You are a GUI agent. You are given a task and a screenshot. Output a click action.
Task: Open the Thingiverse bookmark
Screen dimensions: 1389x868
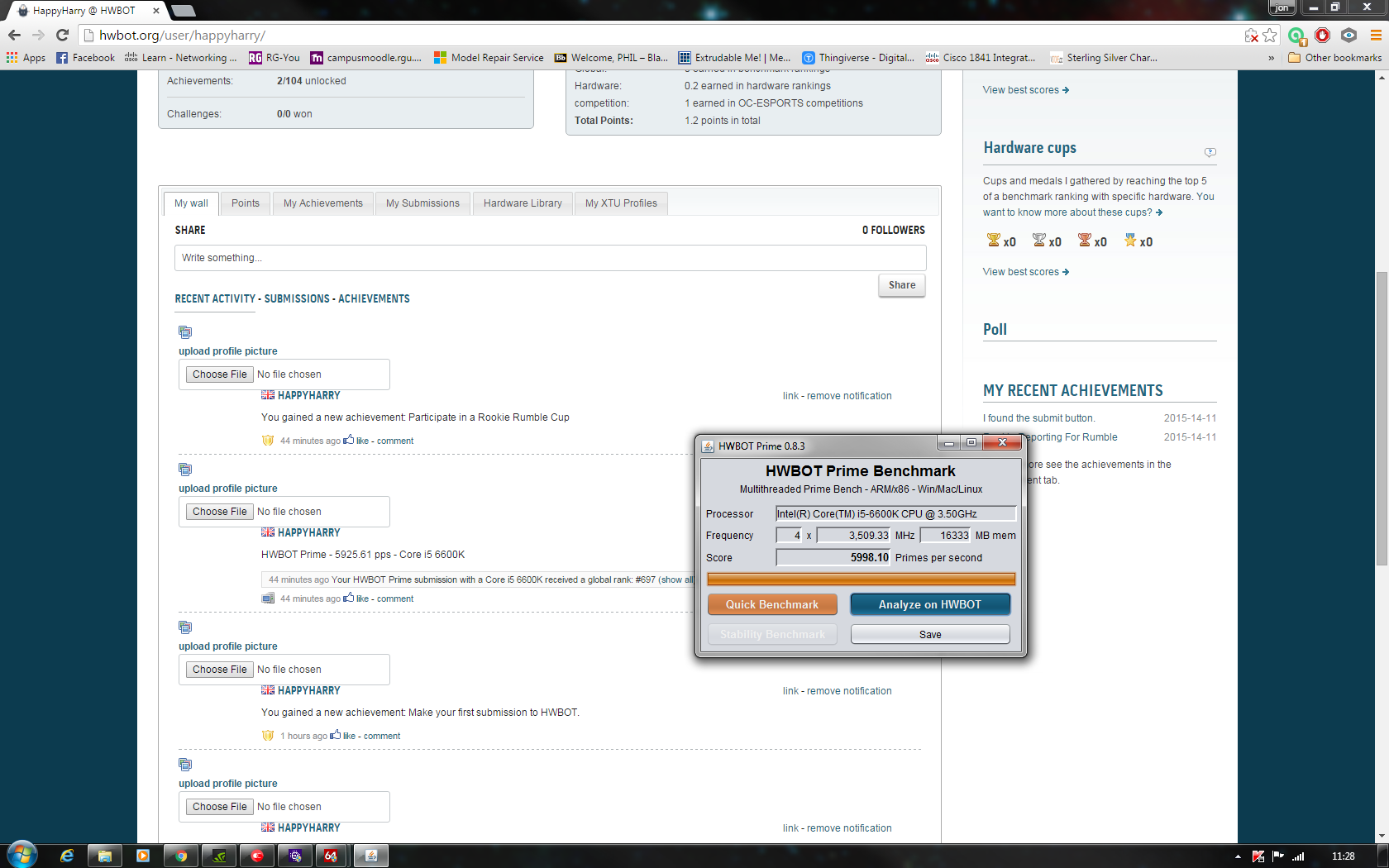tap(858, 58)
